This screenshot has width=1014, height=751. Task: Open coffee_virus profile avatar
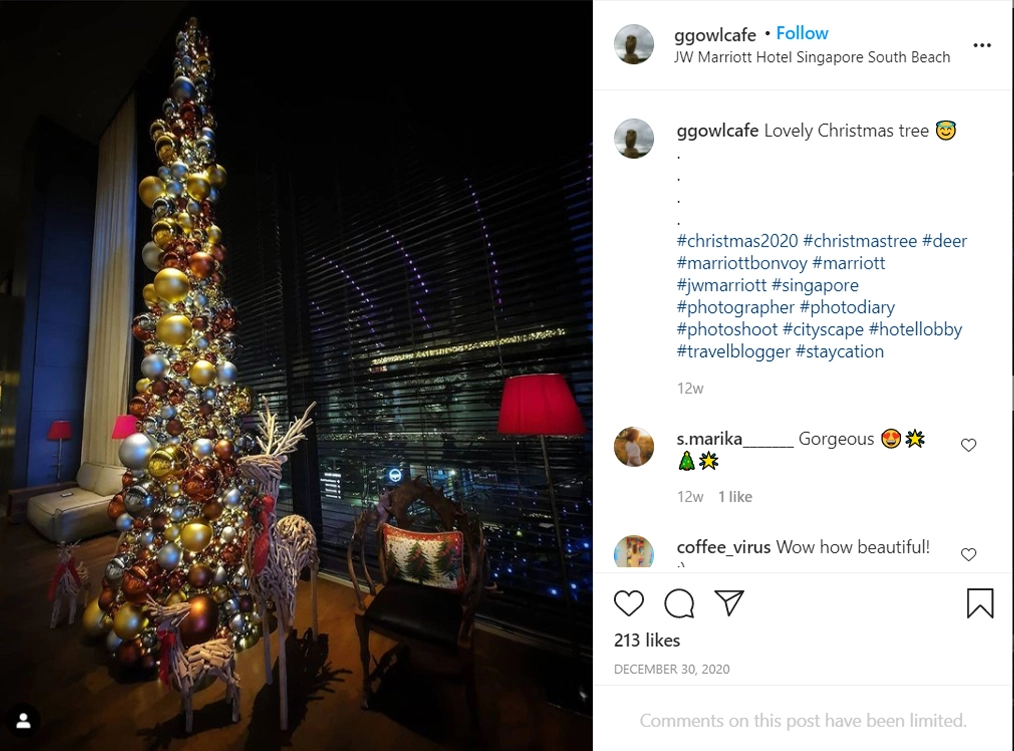pyautogui.click(x=634, y=552)
